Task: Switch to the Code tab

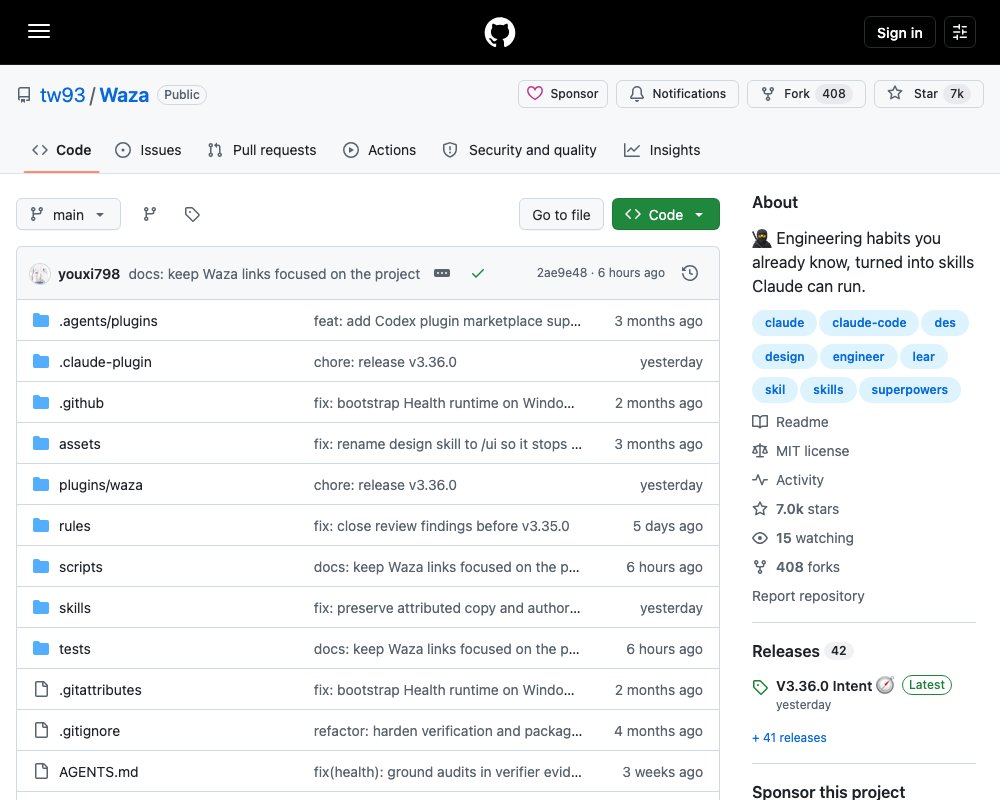Action: point(61,150)
